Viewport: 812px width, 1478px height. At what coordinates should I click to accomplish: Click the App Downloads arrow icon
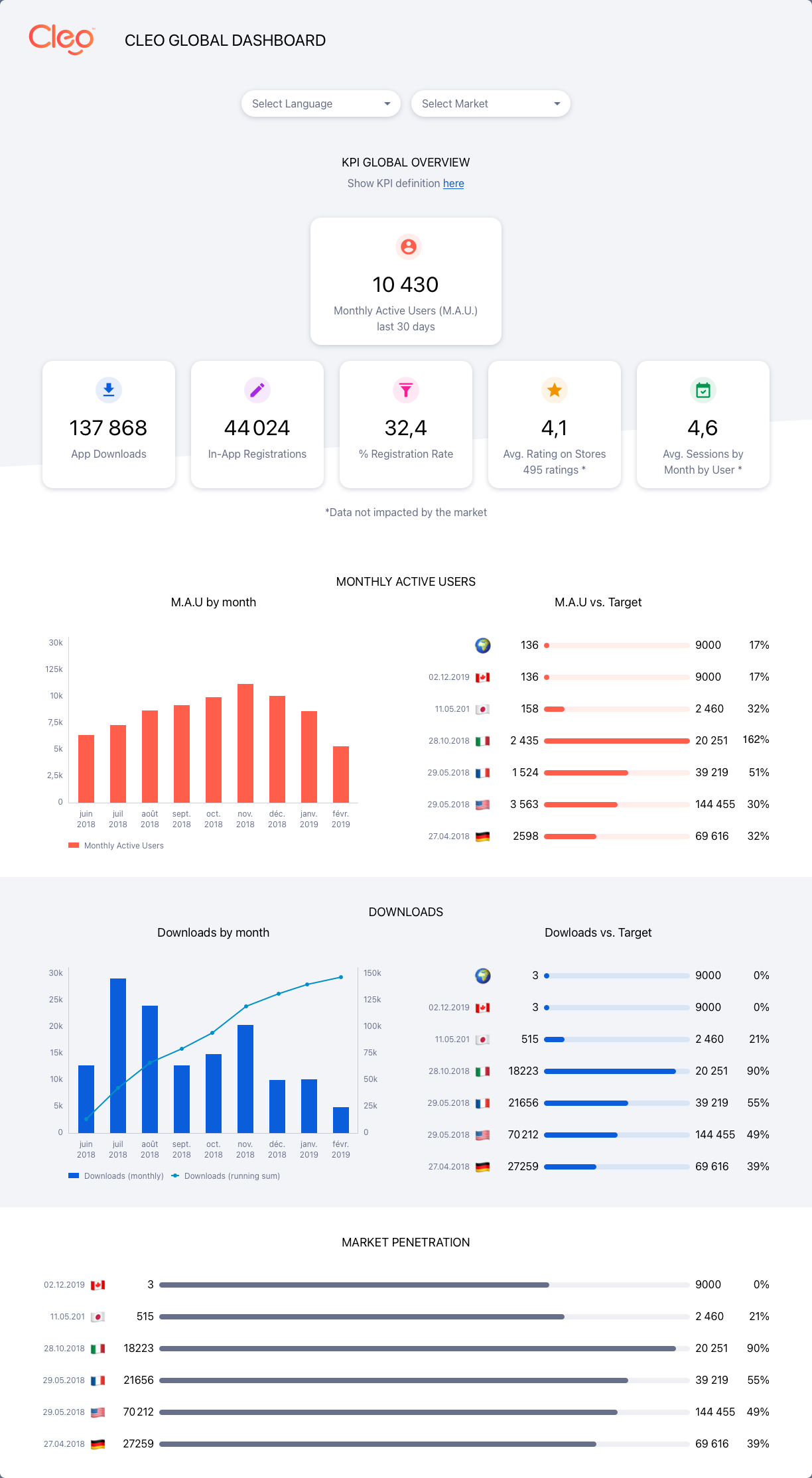(x=109, y=390)
